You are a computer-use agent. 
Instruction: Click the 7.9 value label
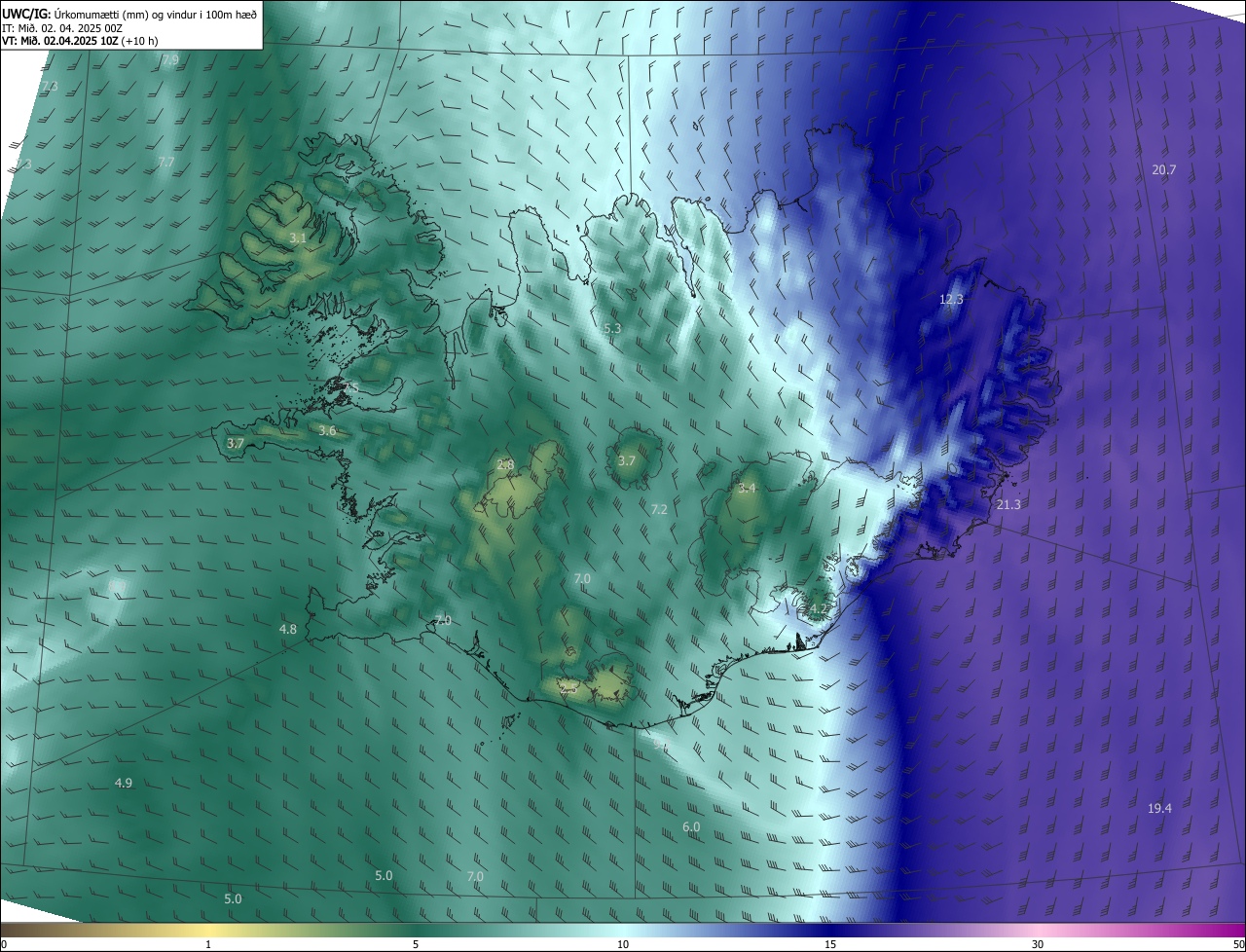pos(170,60)
